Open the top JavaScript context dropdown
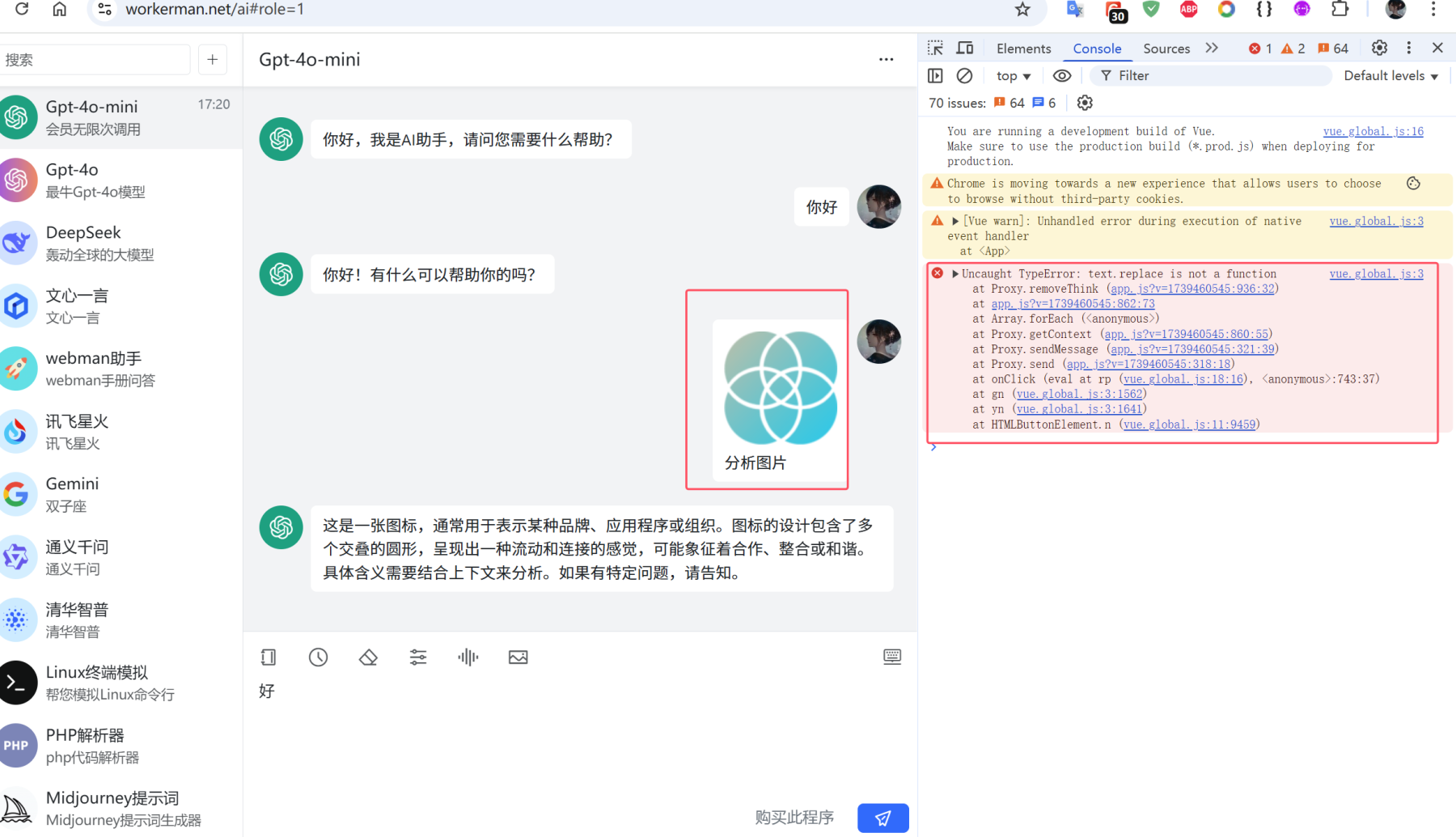 pos(1014,75)
